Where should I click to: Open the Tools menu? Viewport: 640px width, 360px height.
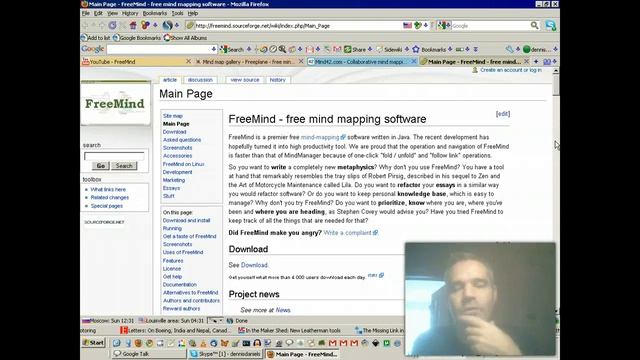177,13
